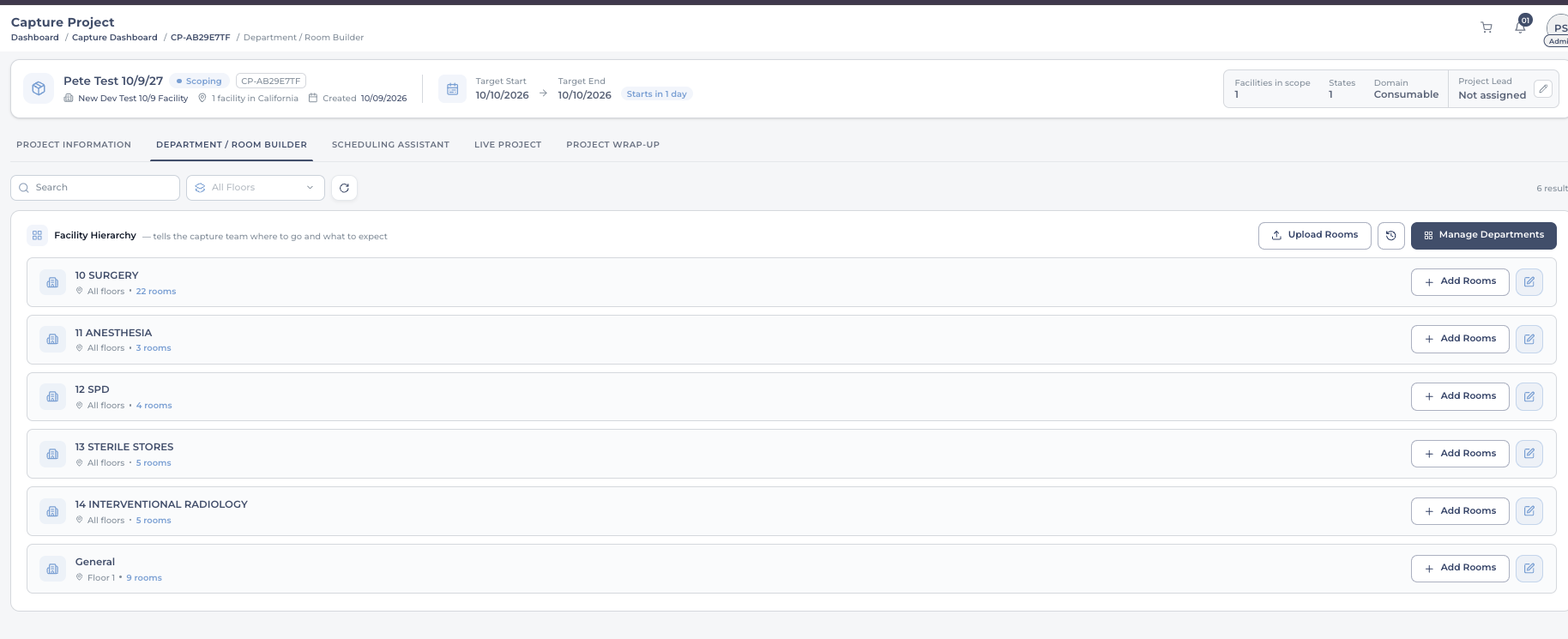
Task: Add rooms to 13 STERILE STORES
Action: pyautogui.click(x=1460, y=454)
